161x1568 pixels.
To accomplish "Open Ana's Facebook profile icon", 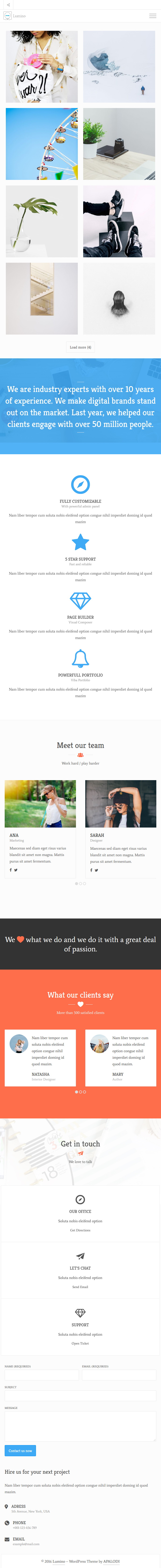I will point(10,870).
